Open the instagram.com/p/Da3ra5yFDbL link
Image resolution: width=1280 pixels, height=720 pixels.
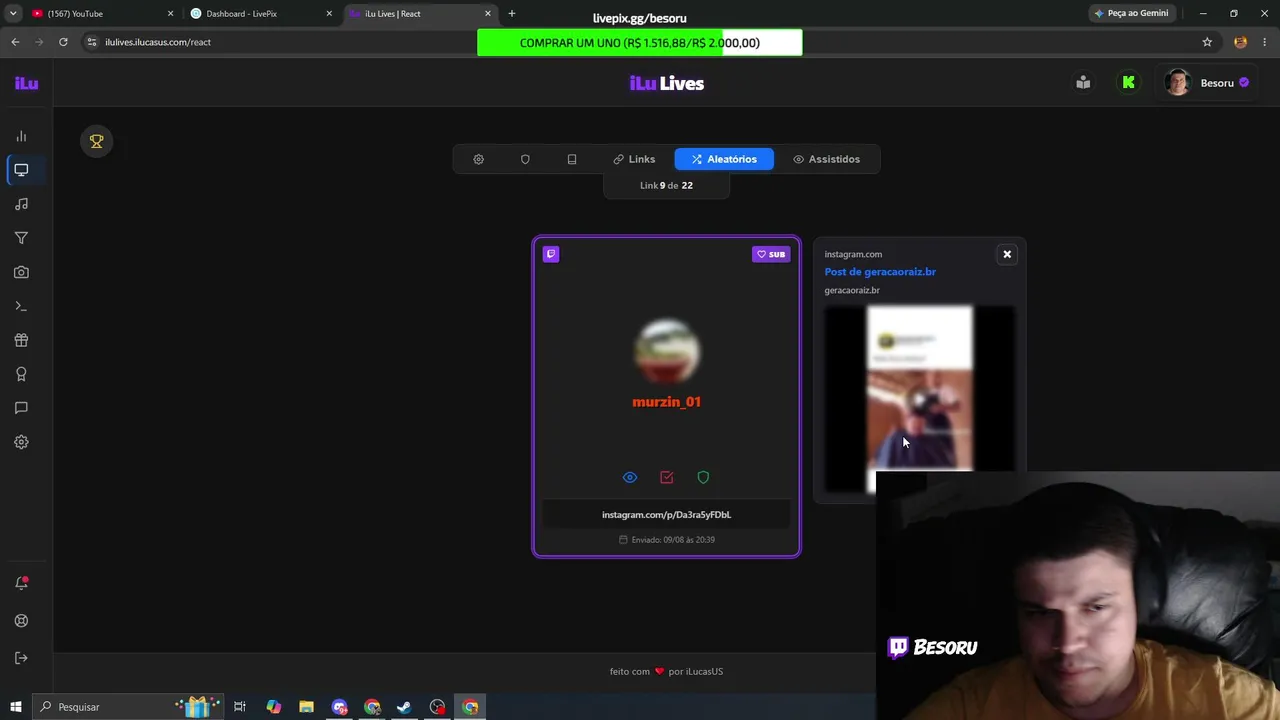pyautogui.click(x=666, y=515)
